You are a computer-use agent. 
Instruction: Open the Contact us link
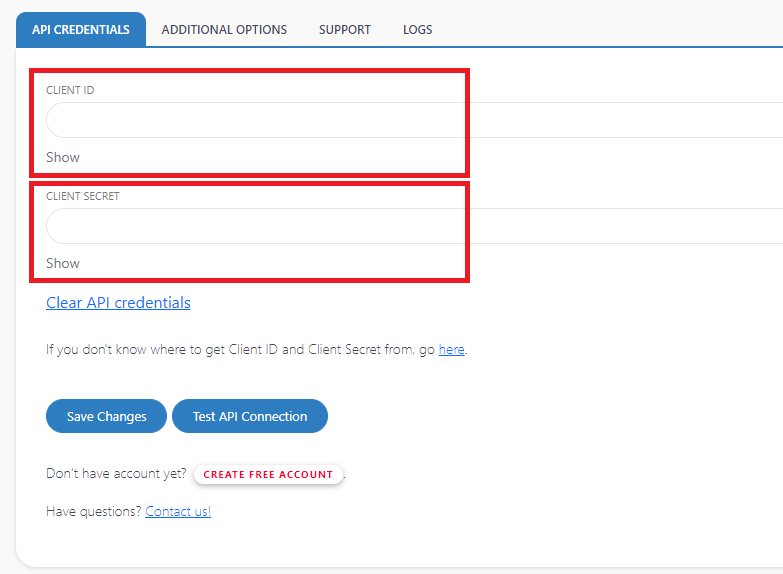point(178,511)
